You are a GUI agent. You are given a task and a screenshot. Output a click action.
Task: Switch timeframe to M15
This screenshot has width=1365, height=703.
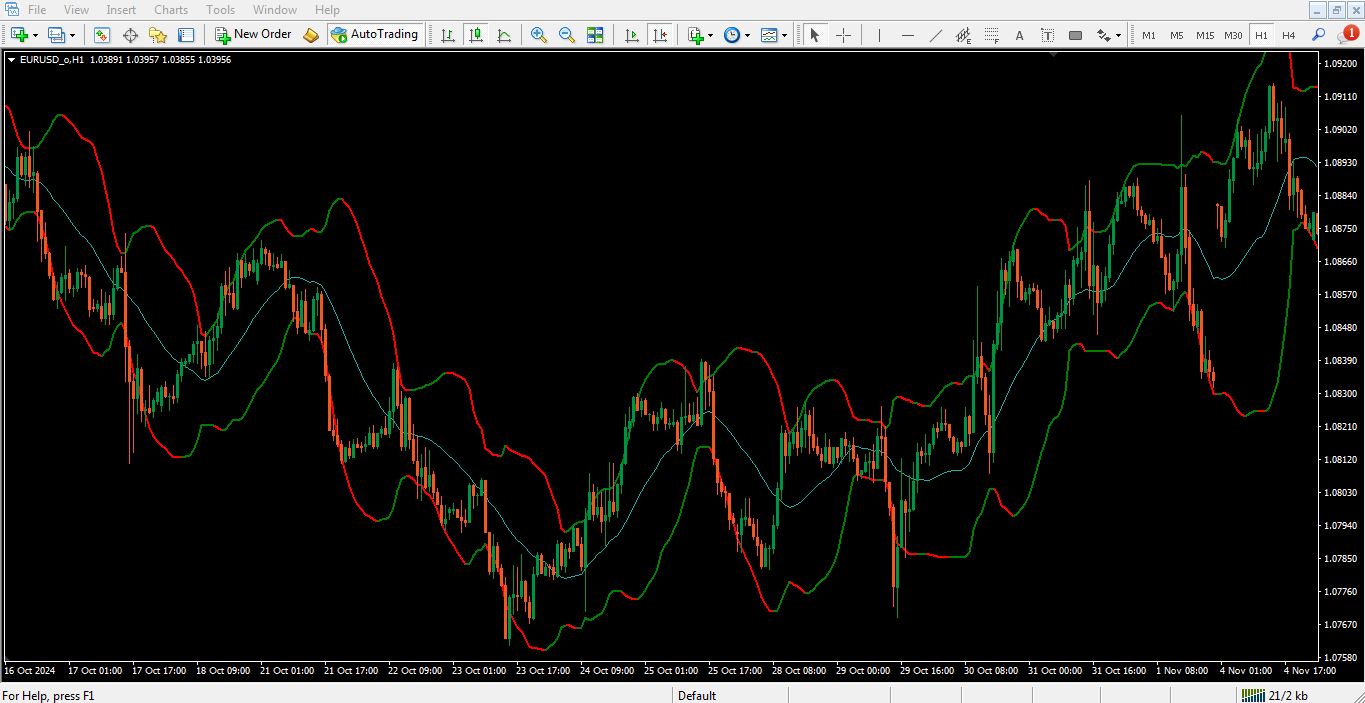[1205, 35]
